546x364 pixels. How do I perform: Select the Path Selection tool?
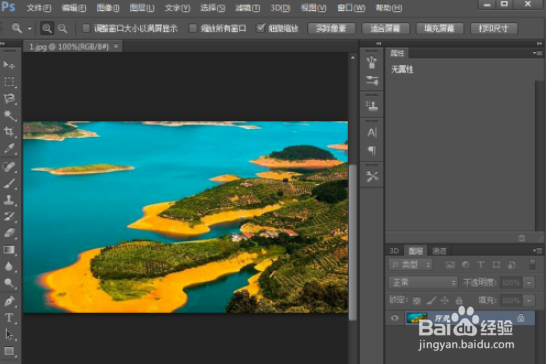pos(9,334)
